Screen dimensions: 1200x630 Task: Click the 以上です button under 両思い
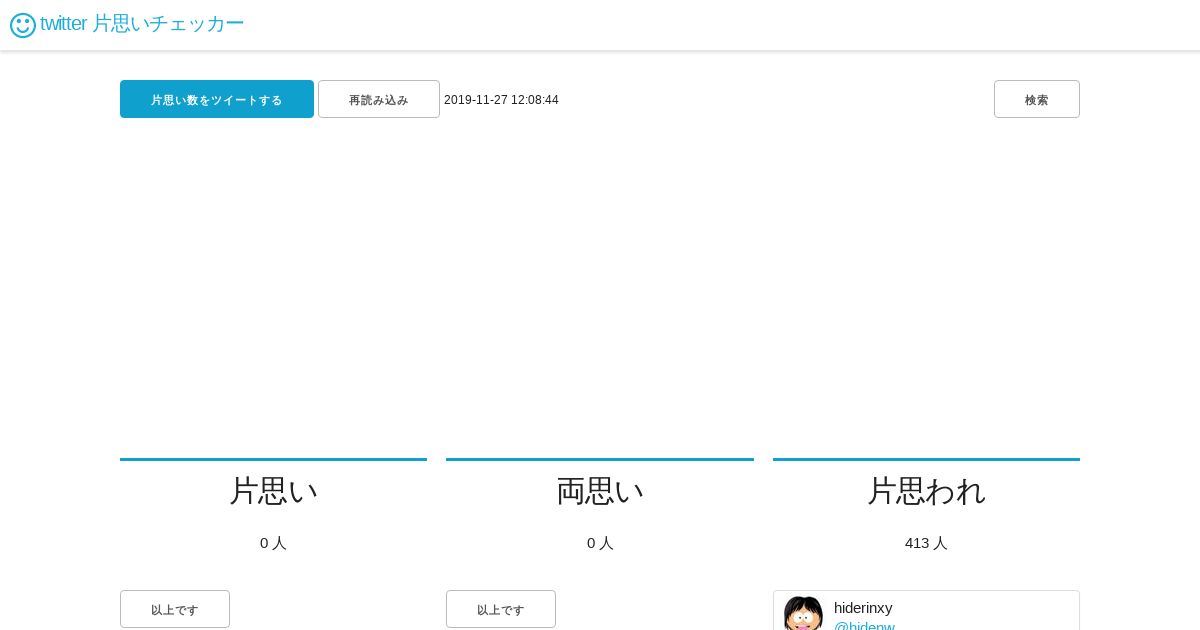501,609
